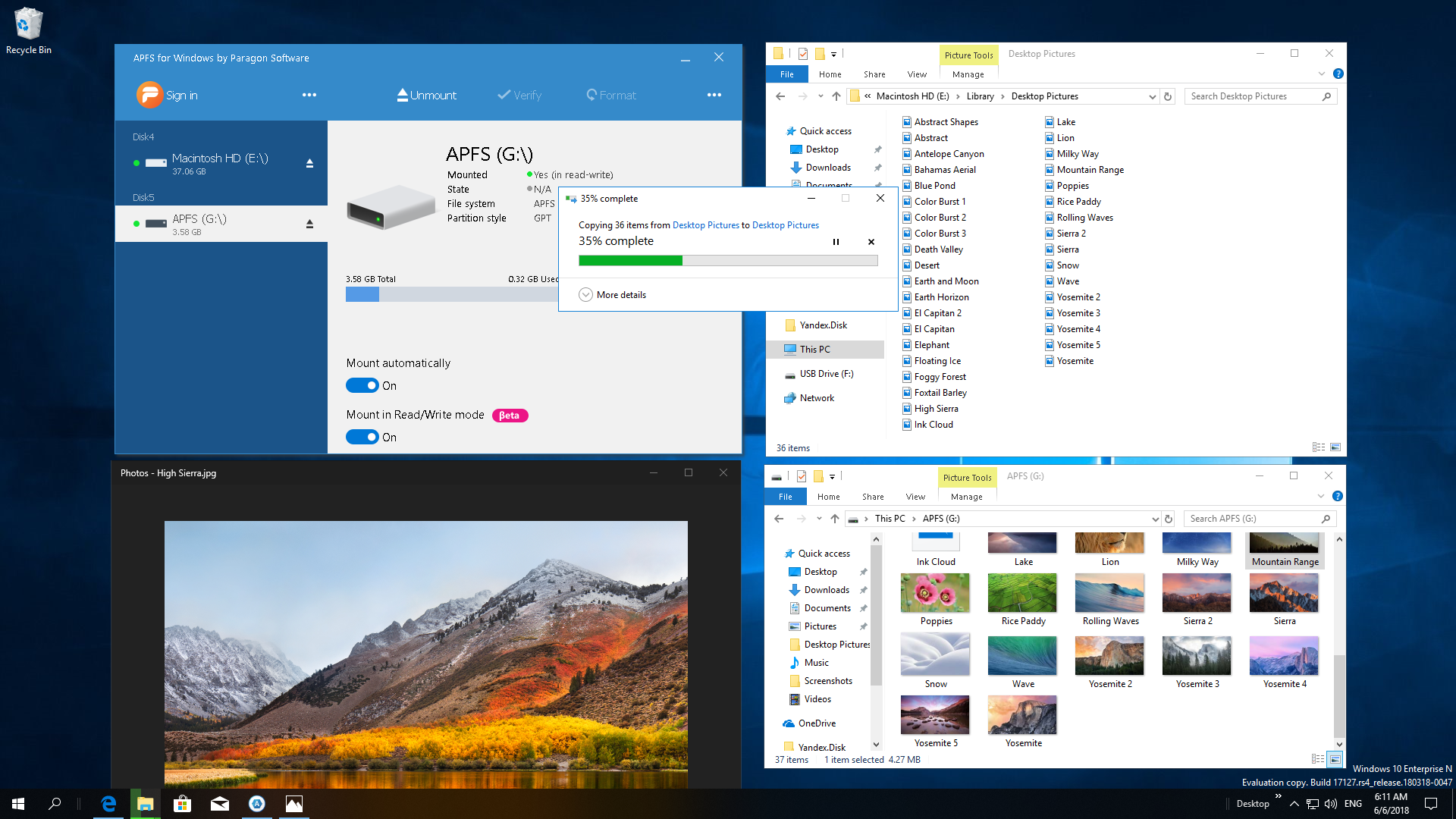Select the Home tab in Desktop Pictures ribbon

pos(829,73)
